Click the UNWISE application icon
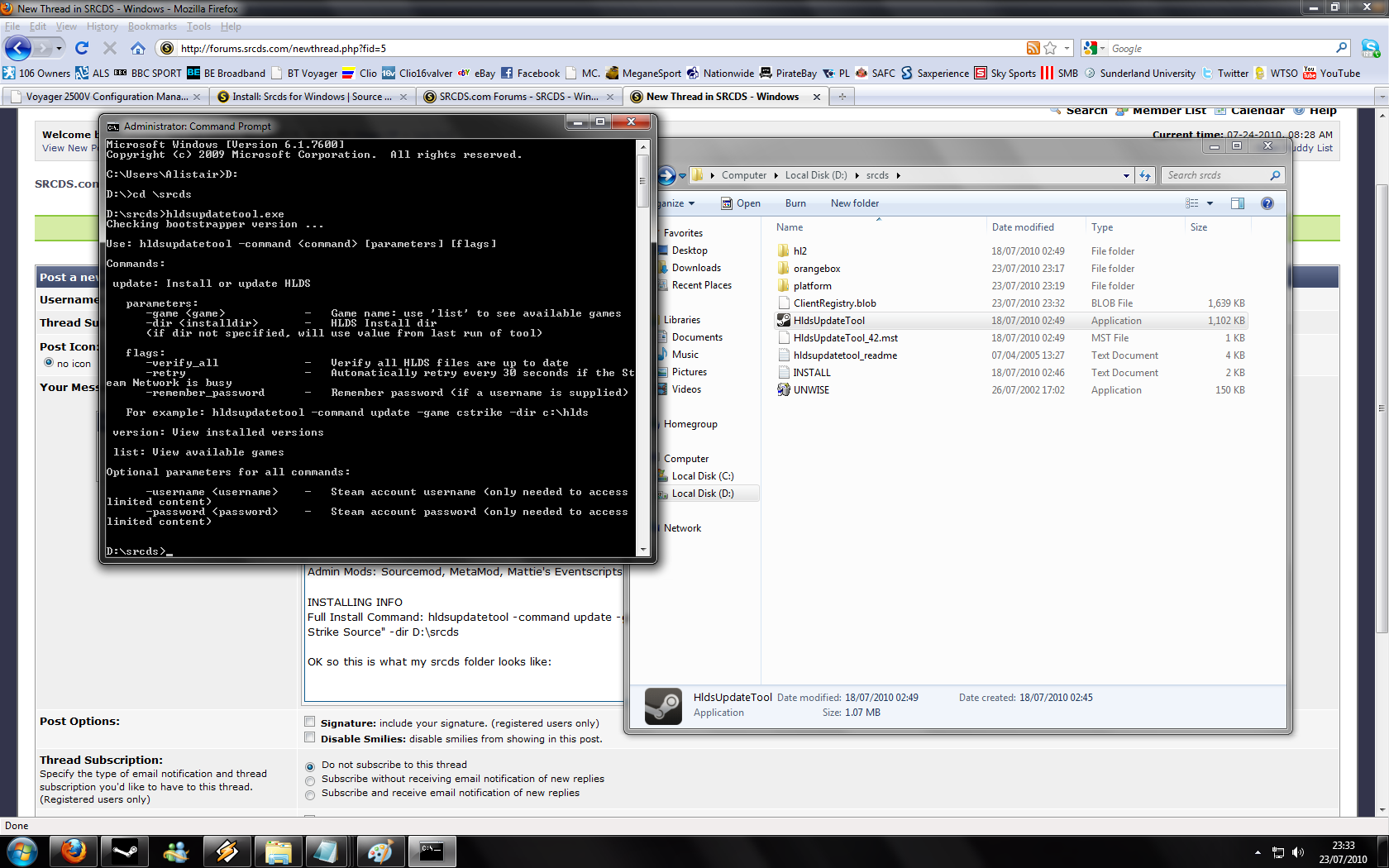The width and height of the screenshot is (1389, 868). coord(784,389)
